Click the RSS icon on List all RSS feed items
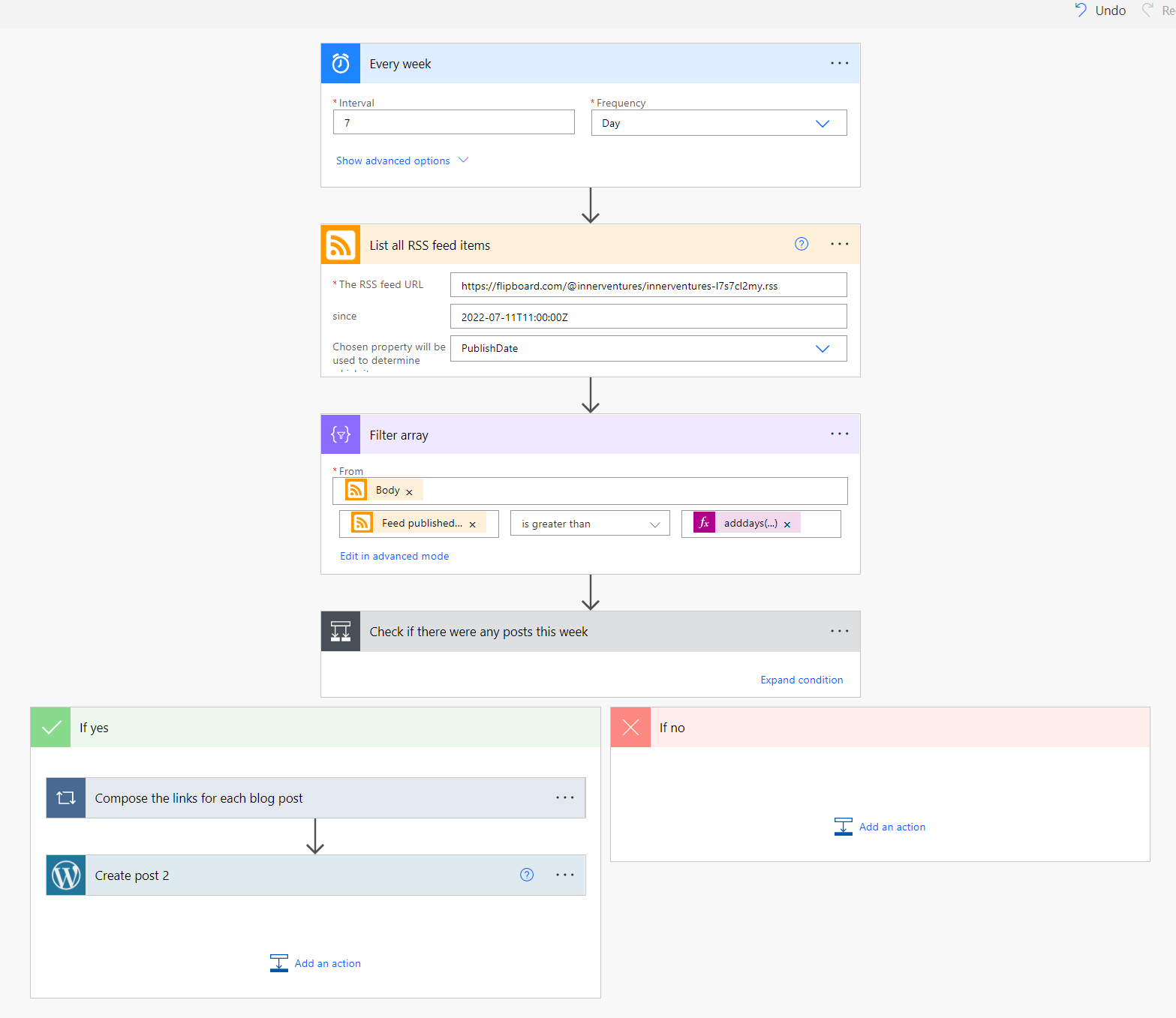The height and width of the screenshot is (1018, 1176). pos(341,245)
